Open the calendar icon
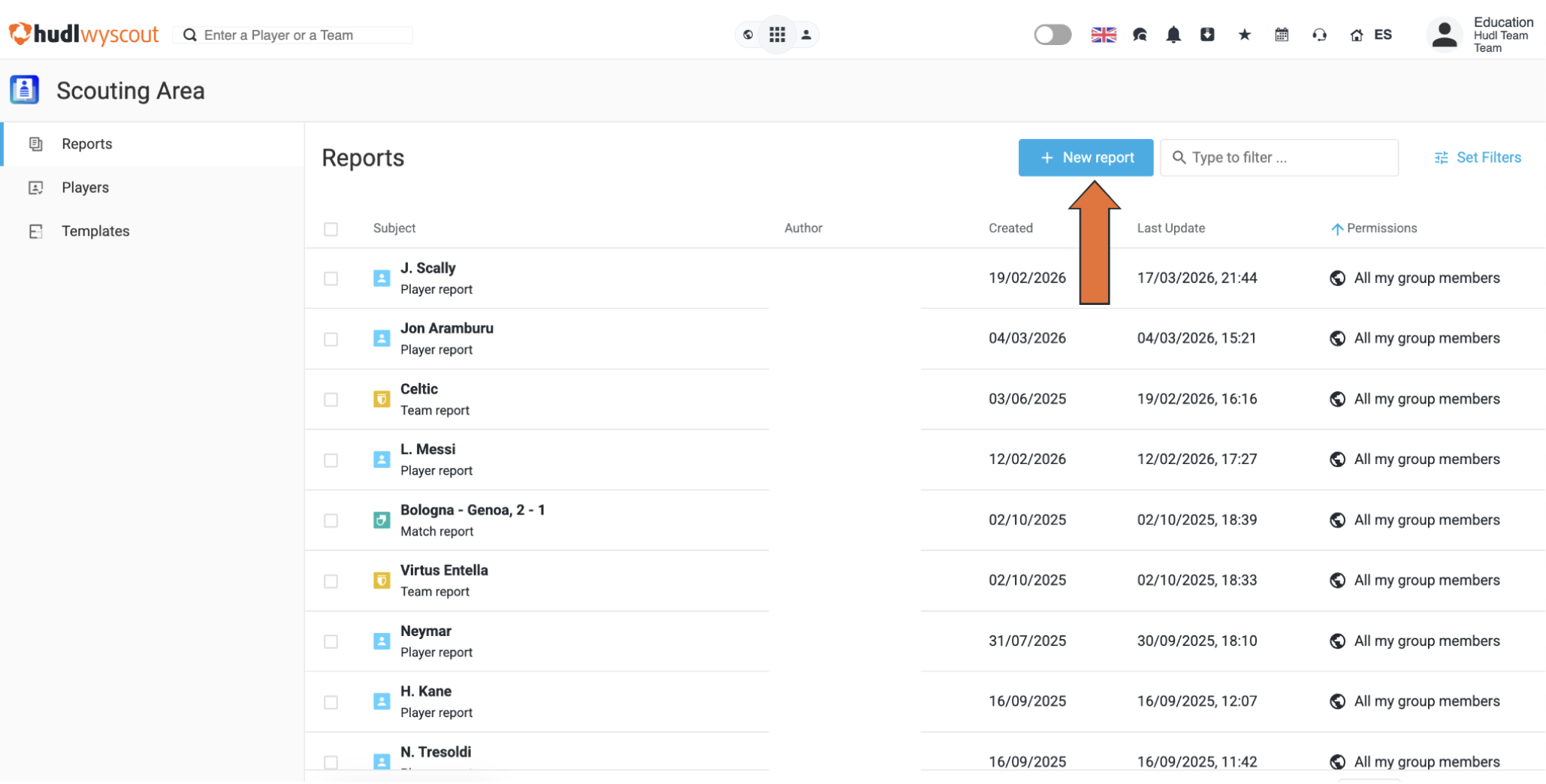 point(1282,35)
